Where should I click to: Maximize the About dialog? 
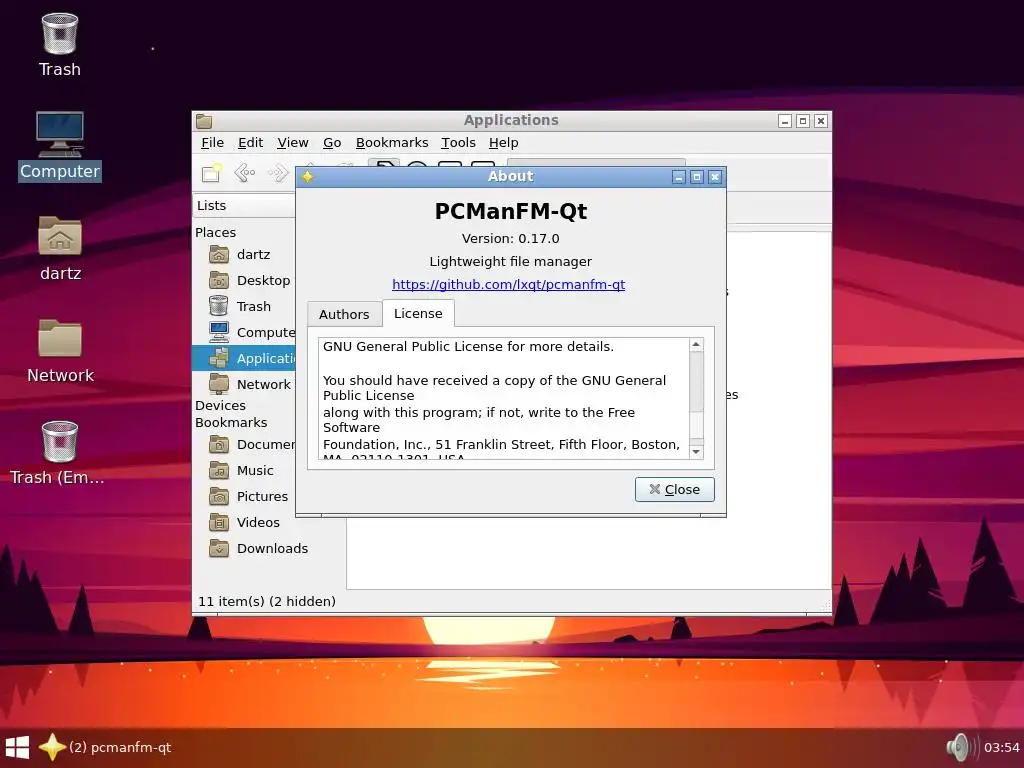(x=697, y=177)
